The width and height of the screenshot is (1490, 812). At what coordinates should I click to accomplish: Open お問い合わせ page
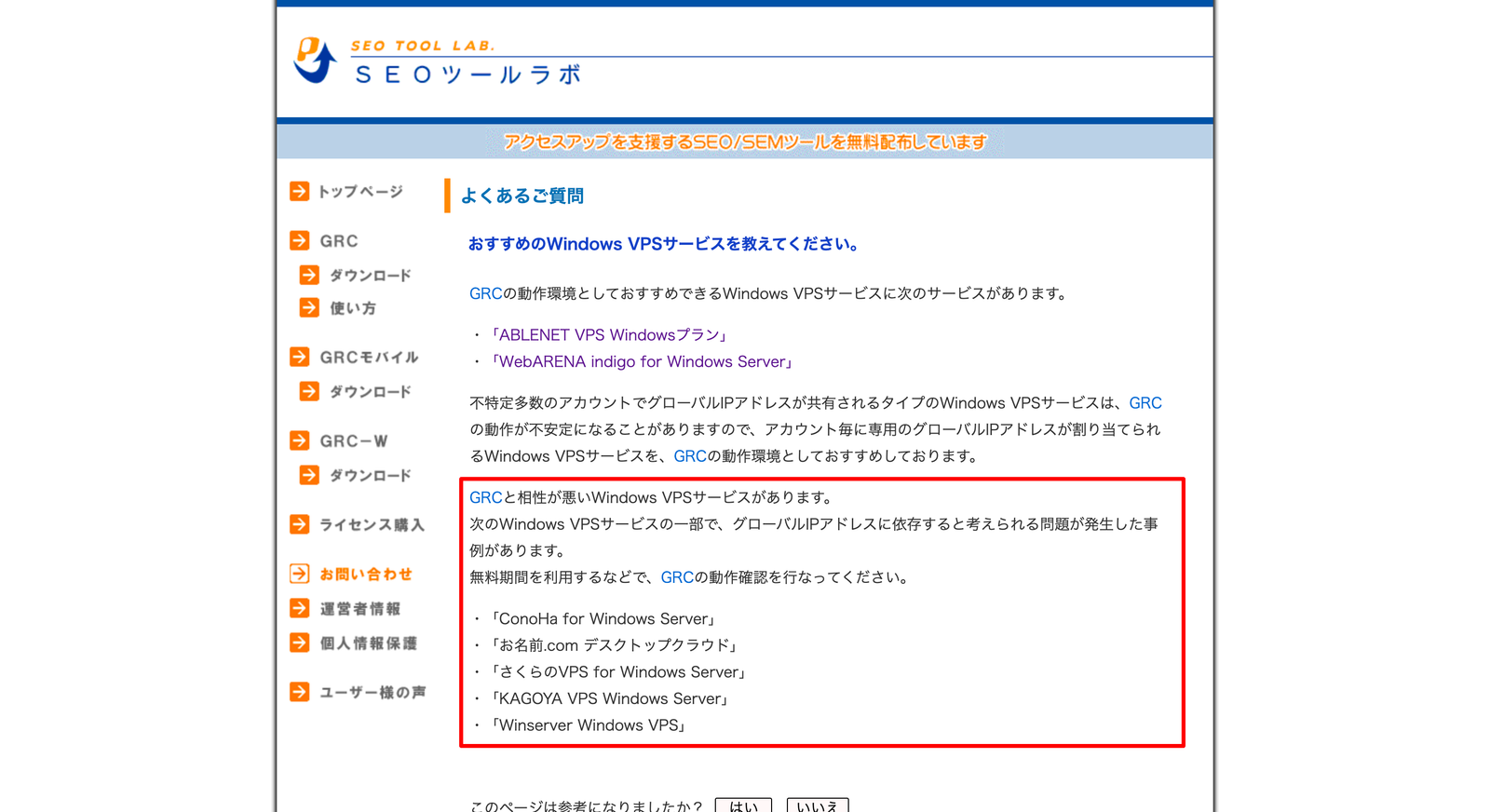pos(366,575)
